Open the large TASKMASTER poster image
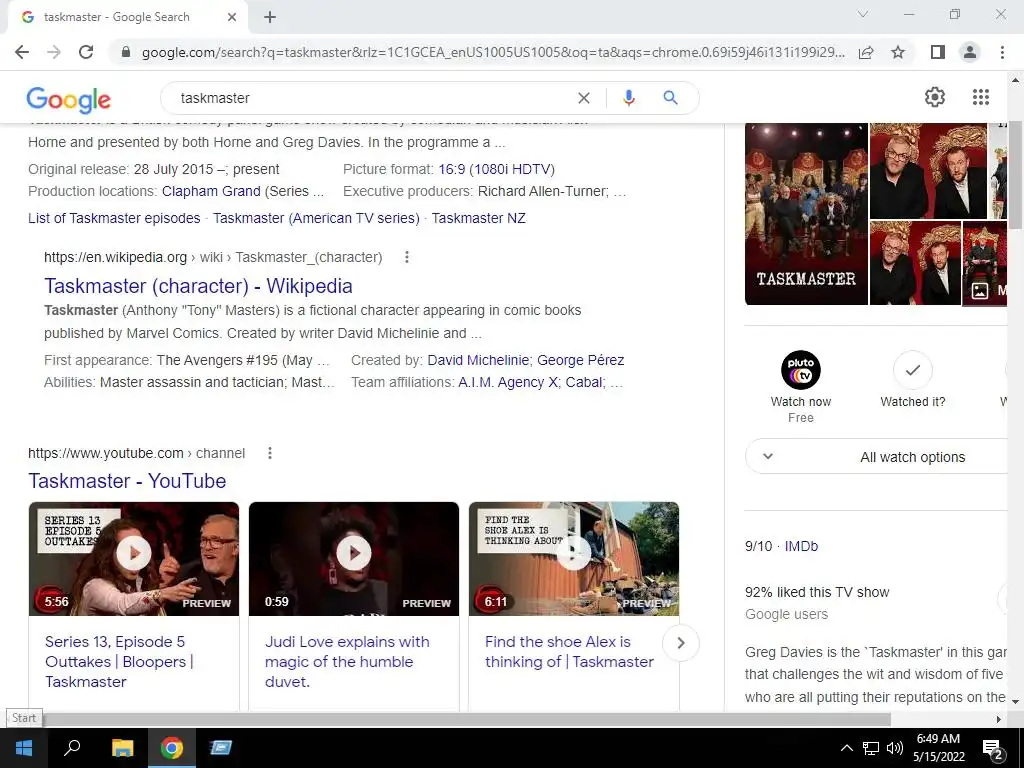 point(807,214)
